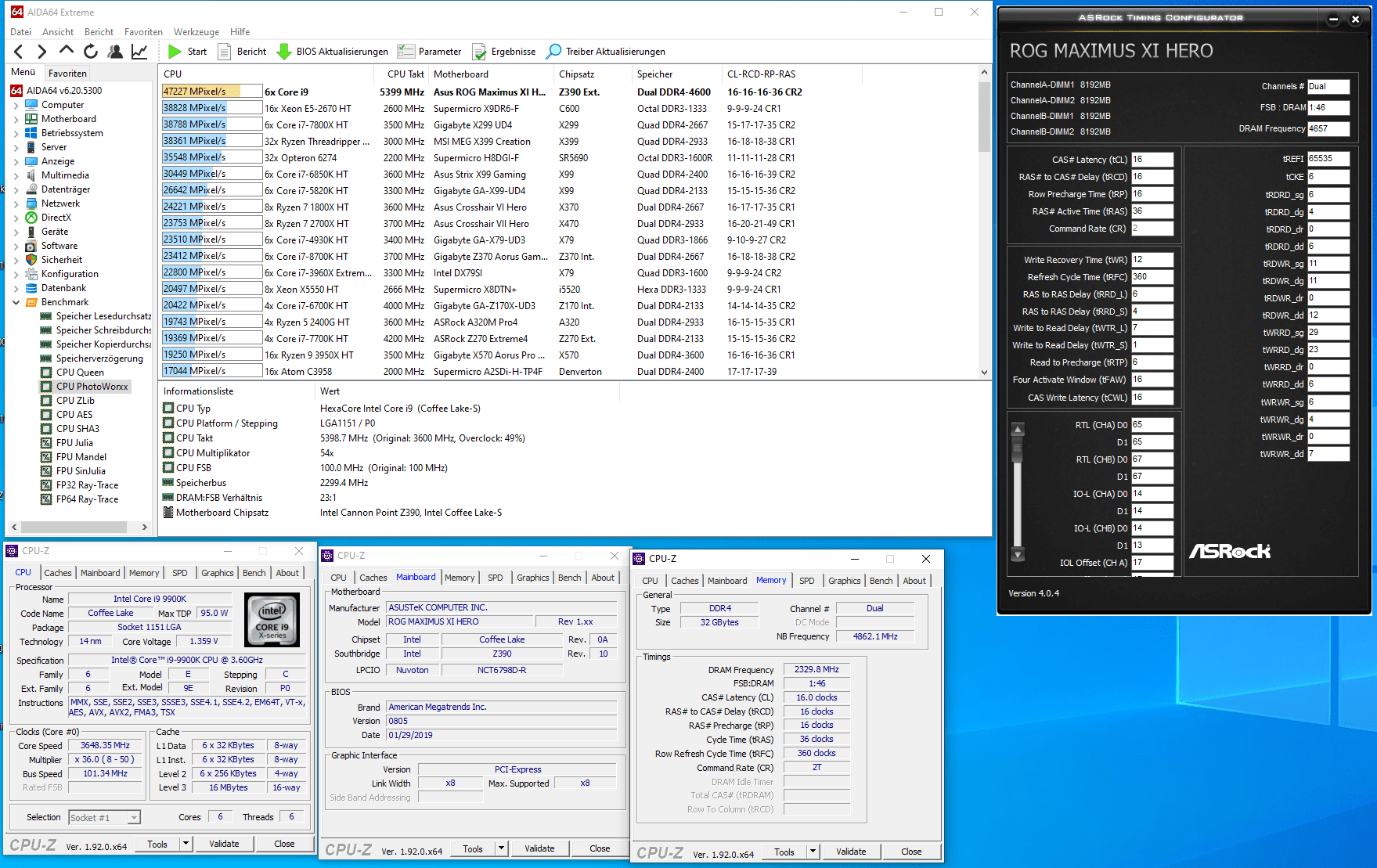The image size is (1377, 868).
Task: Open Tools dropdown arrow in CPU-Z Memory window
Action: (x=813, y=852)
